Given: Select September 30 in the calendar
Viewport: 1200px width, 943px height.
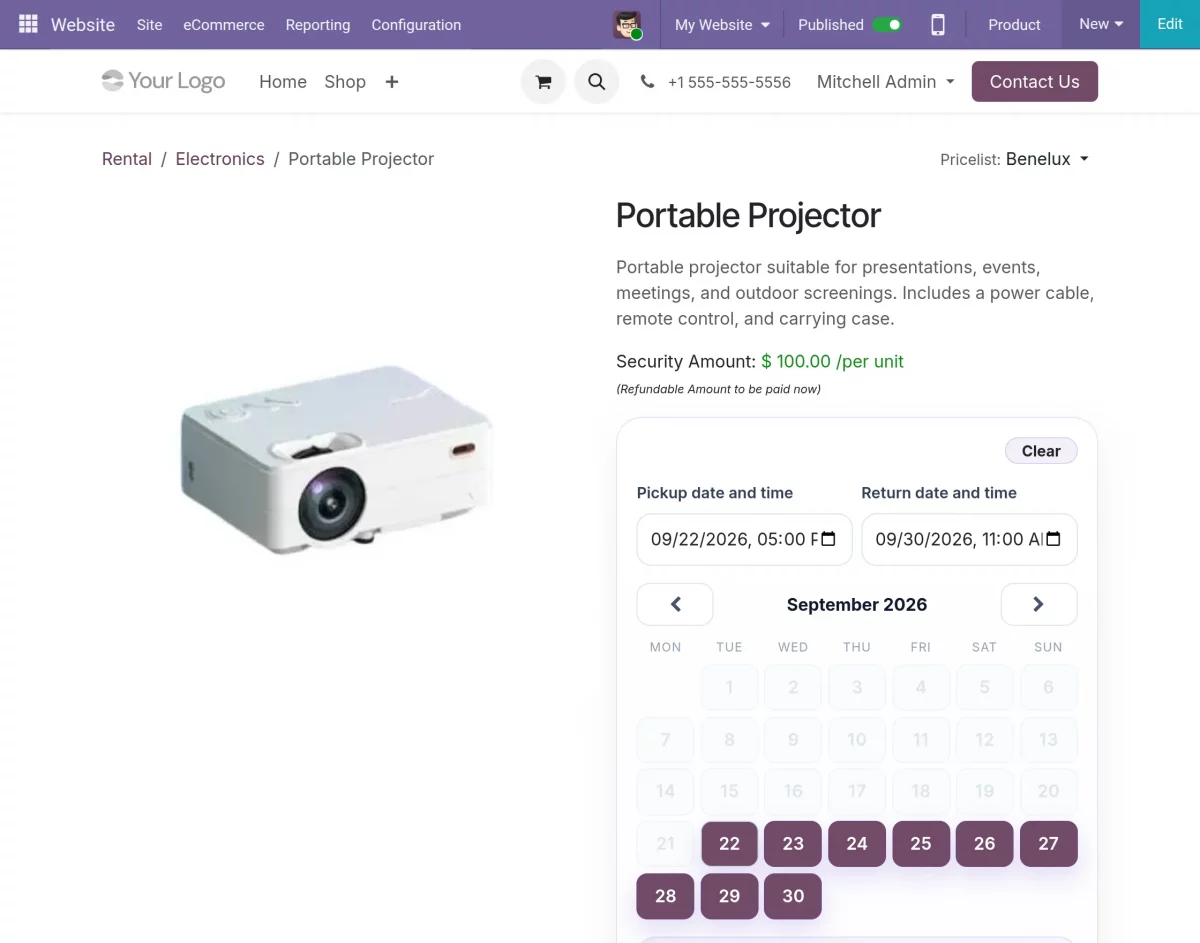Looking at the screenshot, I should [x=793, y=896].
